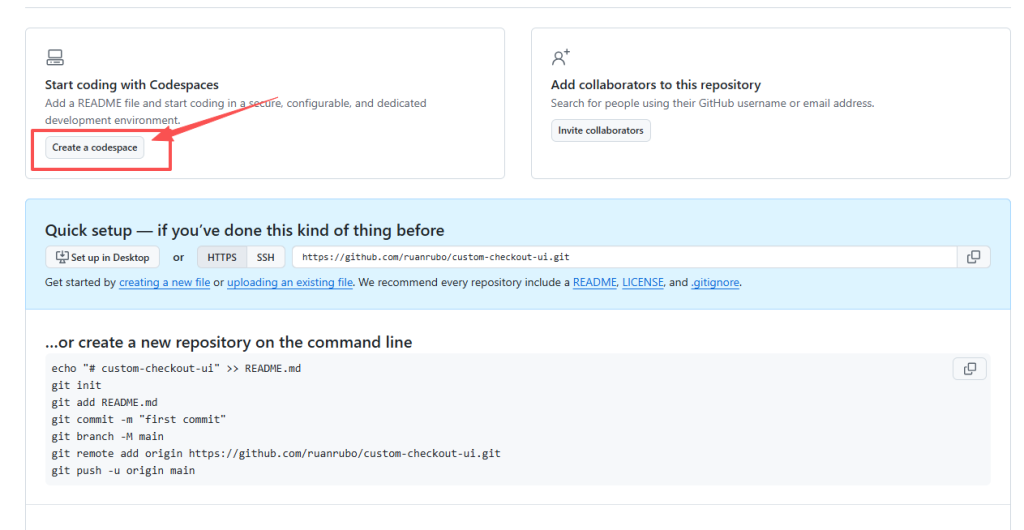Open the uploading an existing file link

tap(289, 283)
